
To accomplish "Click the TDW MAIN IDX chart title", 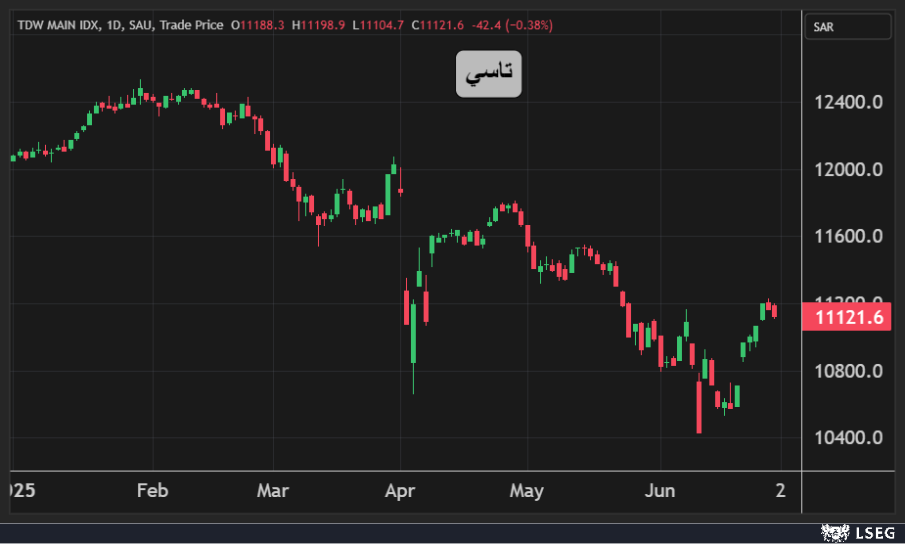I will (x=59, y=24).
